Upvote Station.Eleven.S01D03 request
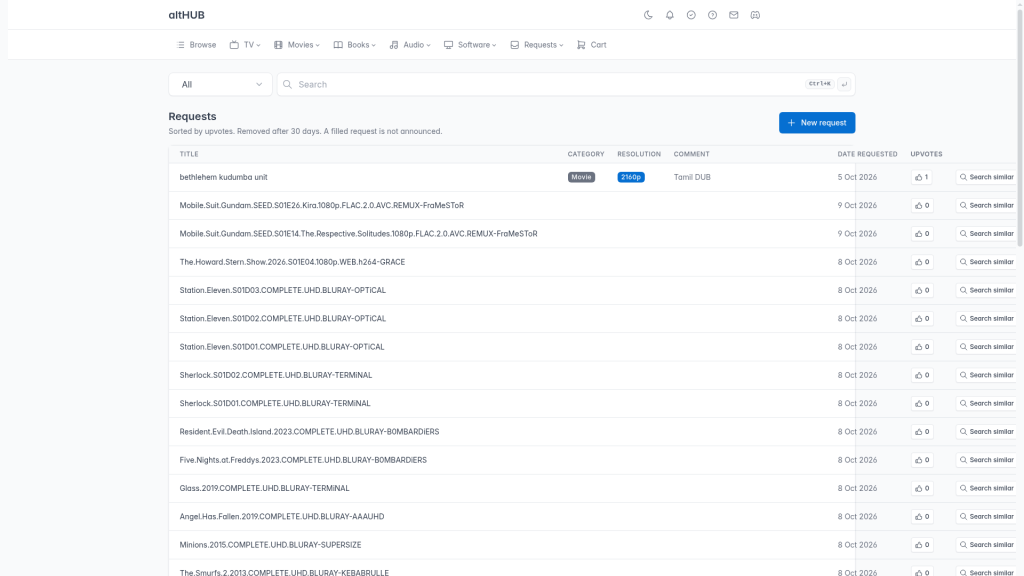This screenshot has width=1024, height=576. [922, 291]
